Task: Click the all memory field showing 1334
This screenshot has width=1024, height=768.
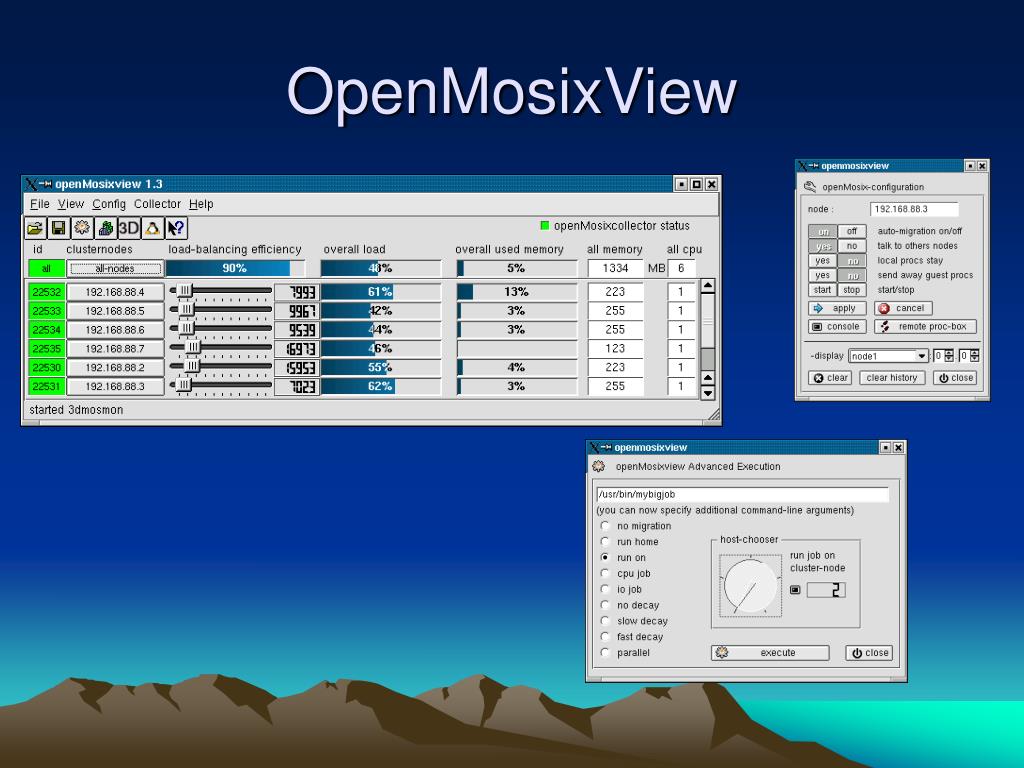Action: coord(615,268)
